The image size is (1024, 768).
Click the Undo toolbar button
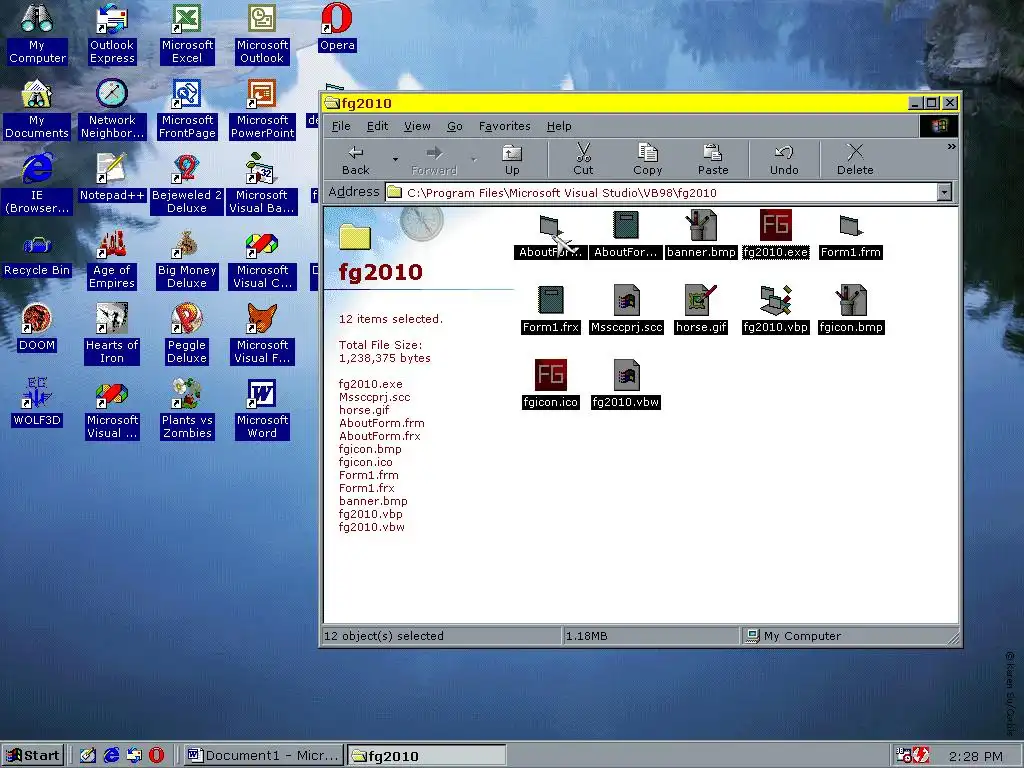[784, 160]
